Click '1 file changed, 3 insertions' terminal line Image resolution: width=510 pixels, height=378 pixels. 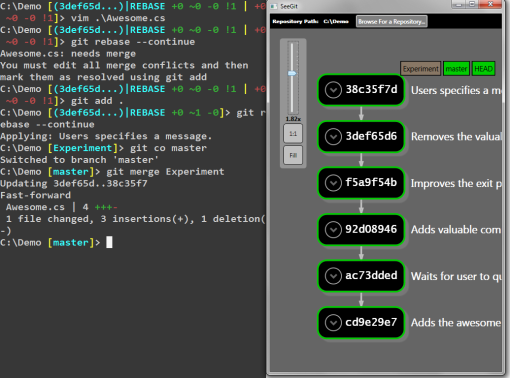point(135,219)
